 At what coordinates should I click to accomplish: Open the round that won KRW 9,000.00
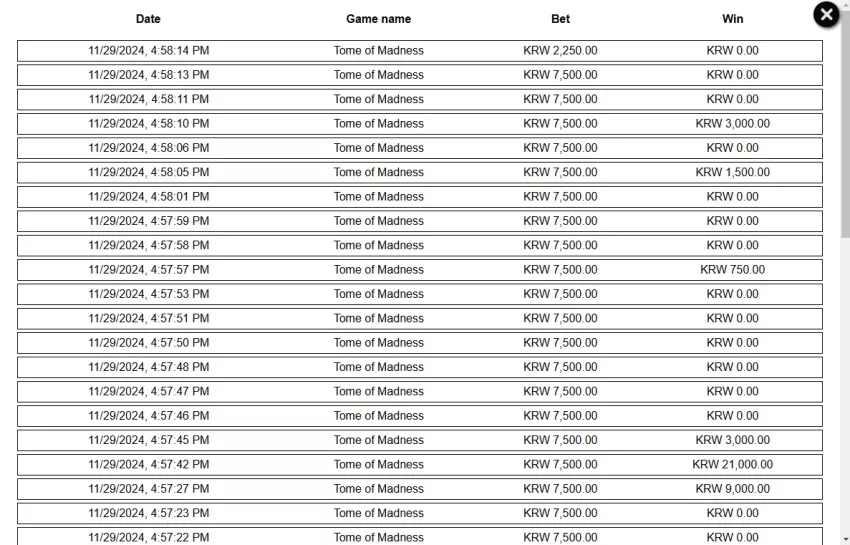point(420,489)
